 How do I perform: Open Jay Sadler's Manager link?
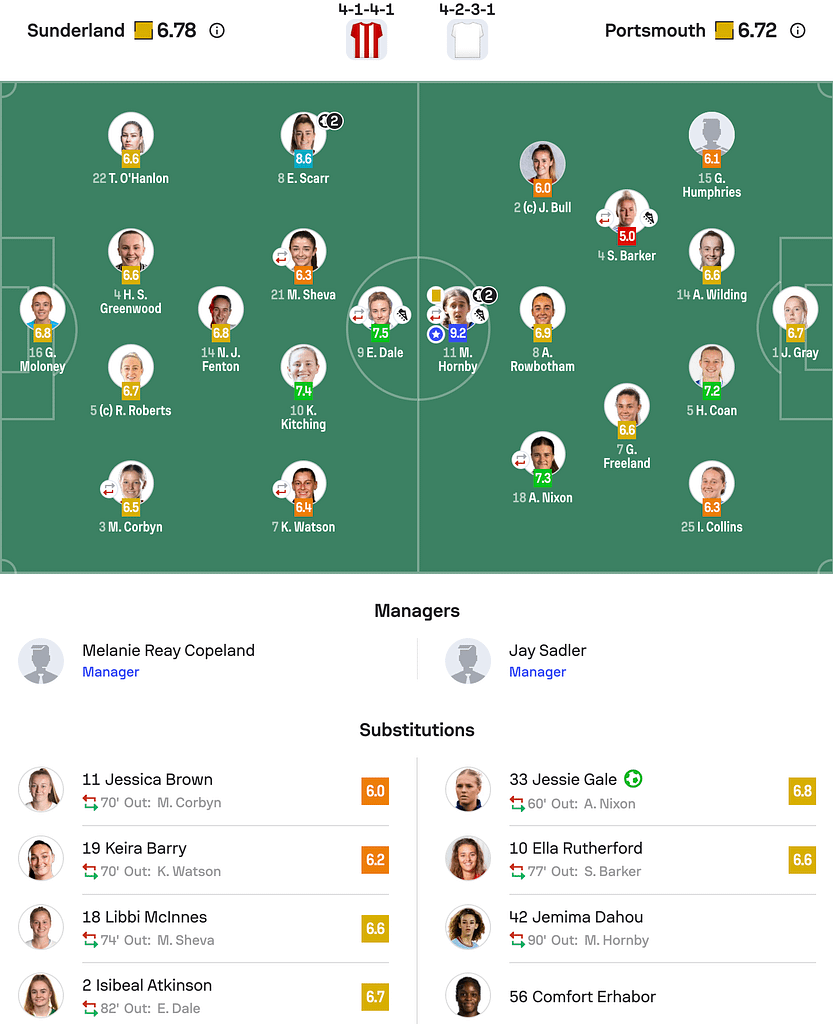click(537, 672)
